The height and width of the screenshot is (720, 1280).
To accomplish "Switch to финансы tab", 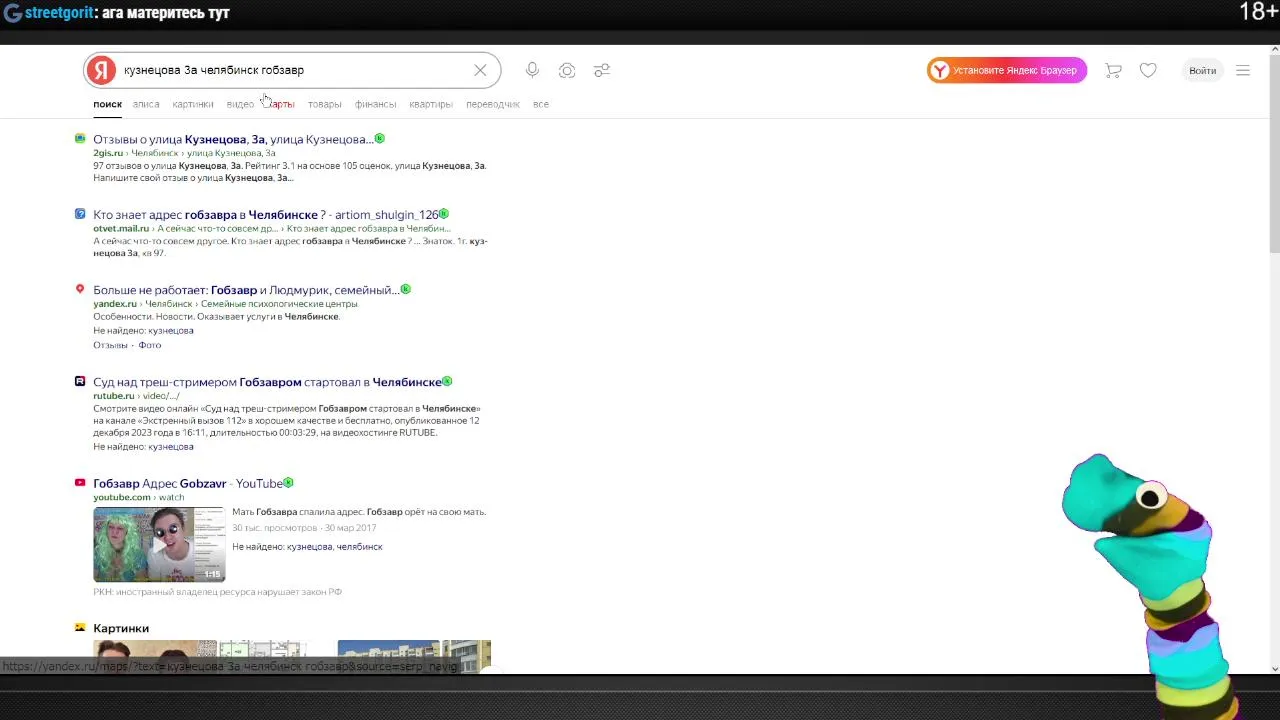I will (x=375, y=104).
